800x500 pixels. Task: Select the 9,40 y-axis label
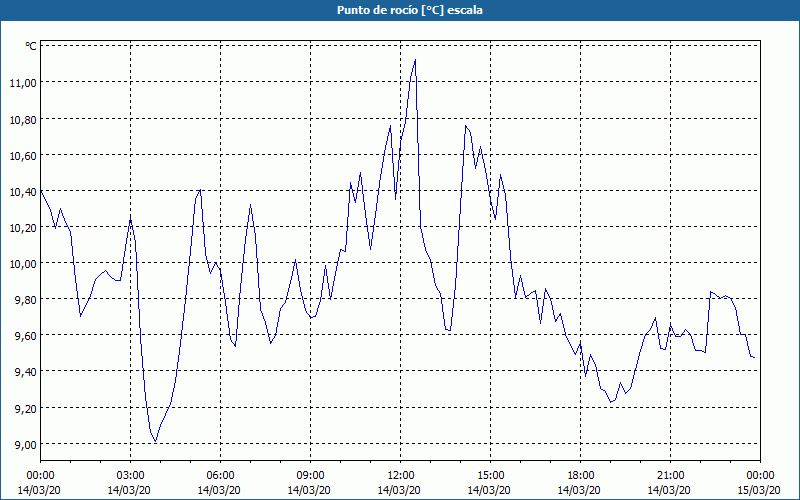[x=27, y=372]
